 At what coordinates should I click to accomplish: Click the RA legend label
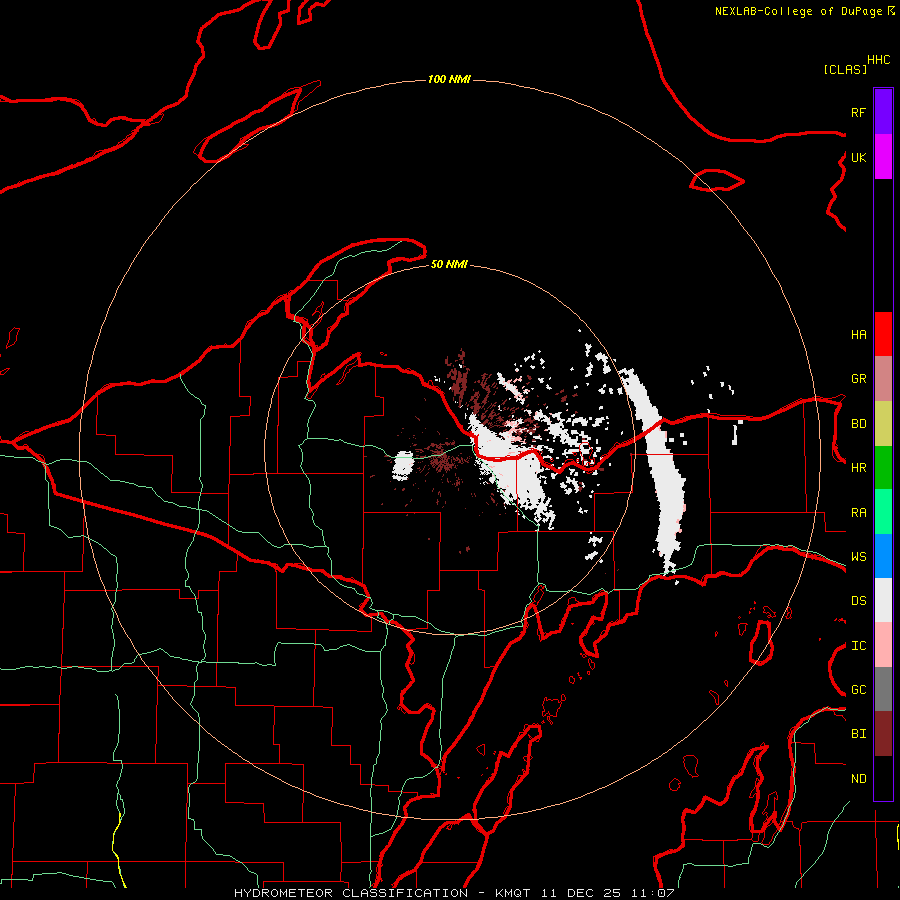(858, 513)
